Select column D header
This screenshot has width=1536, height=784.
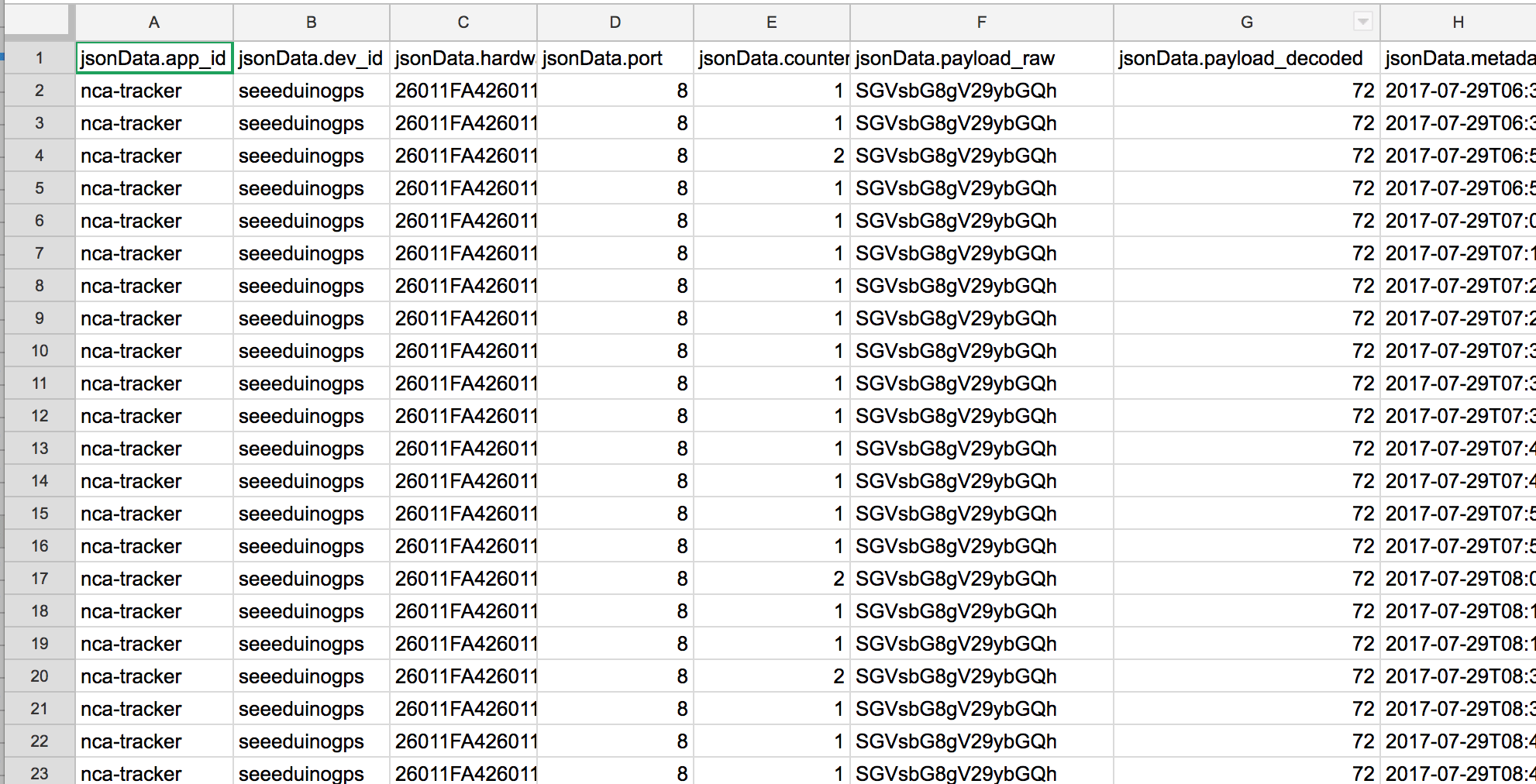(x=615, y=22)
